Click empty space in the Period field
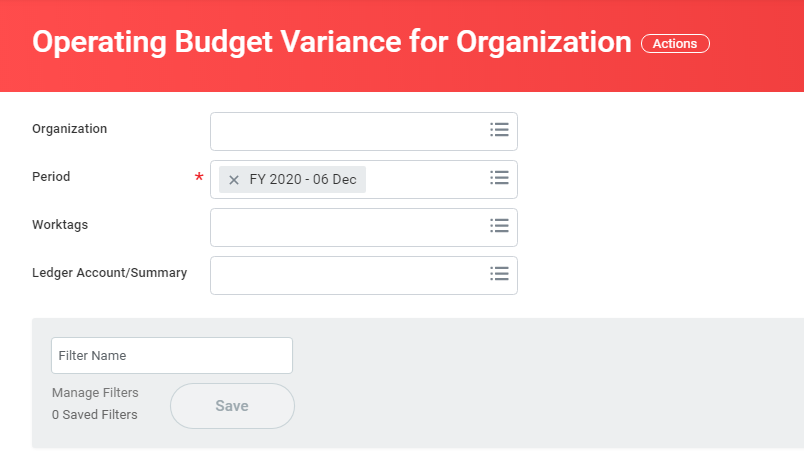 (425, 179)
